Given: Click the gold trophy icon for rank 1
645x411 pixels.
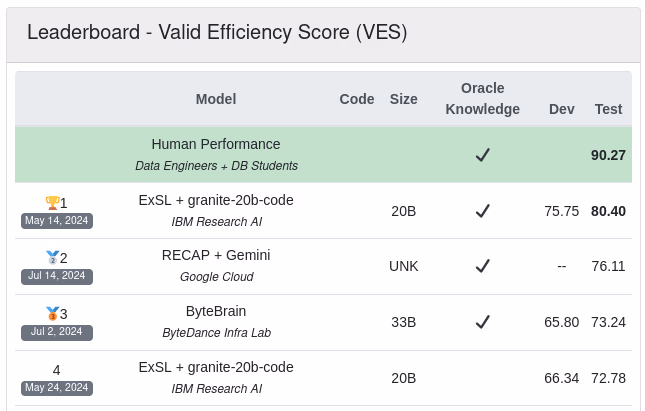Looking at the screenshot, I should pyautogui.click(x=52, y=203).
